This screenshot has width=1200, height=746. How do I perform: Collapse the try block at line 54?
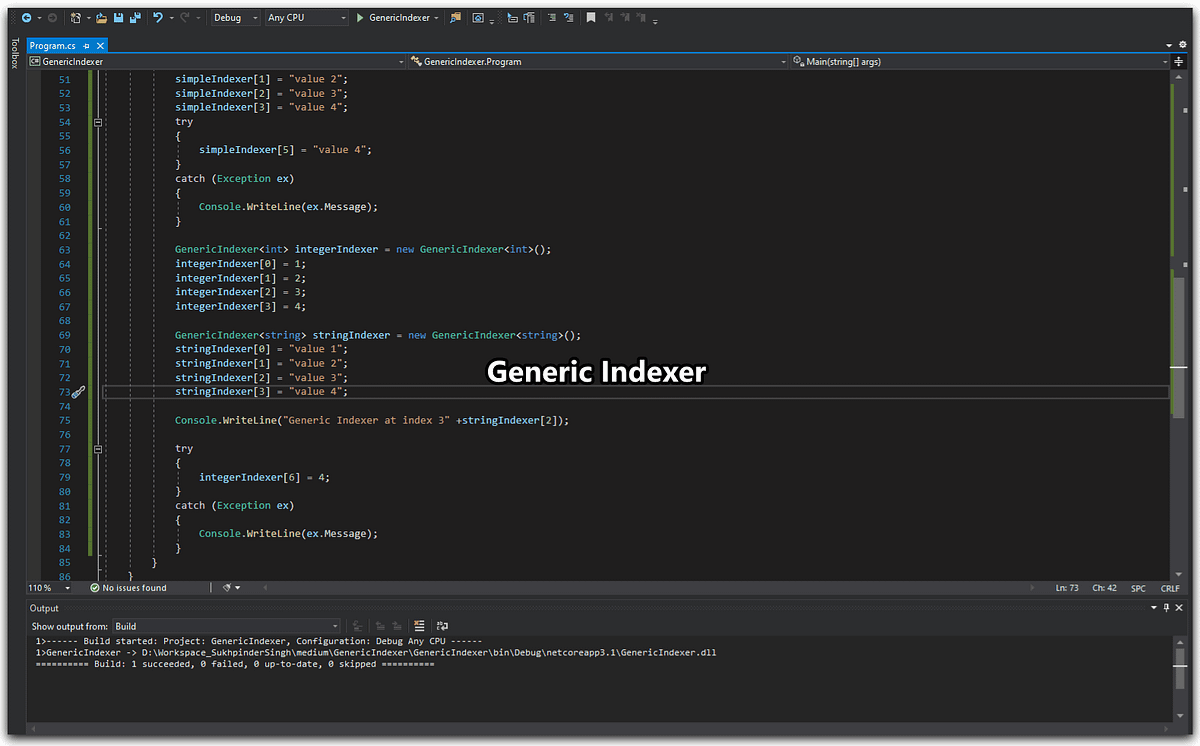(98, 121)
